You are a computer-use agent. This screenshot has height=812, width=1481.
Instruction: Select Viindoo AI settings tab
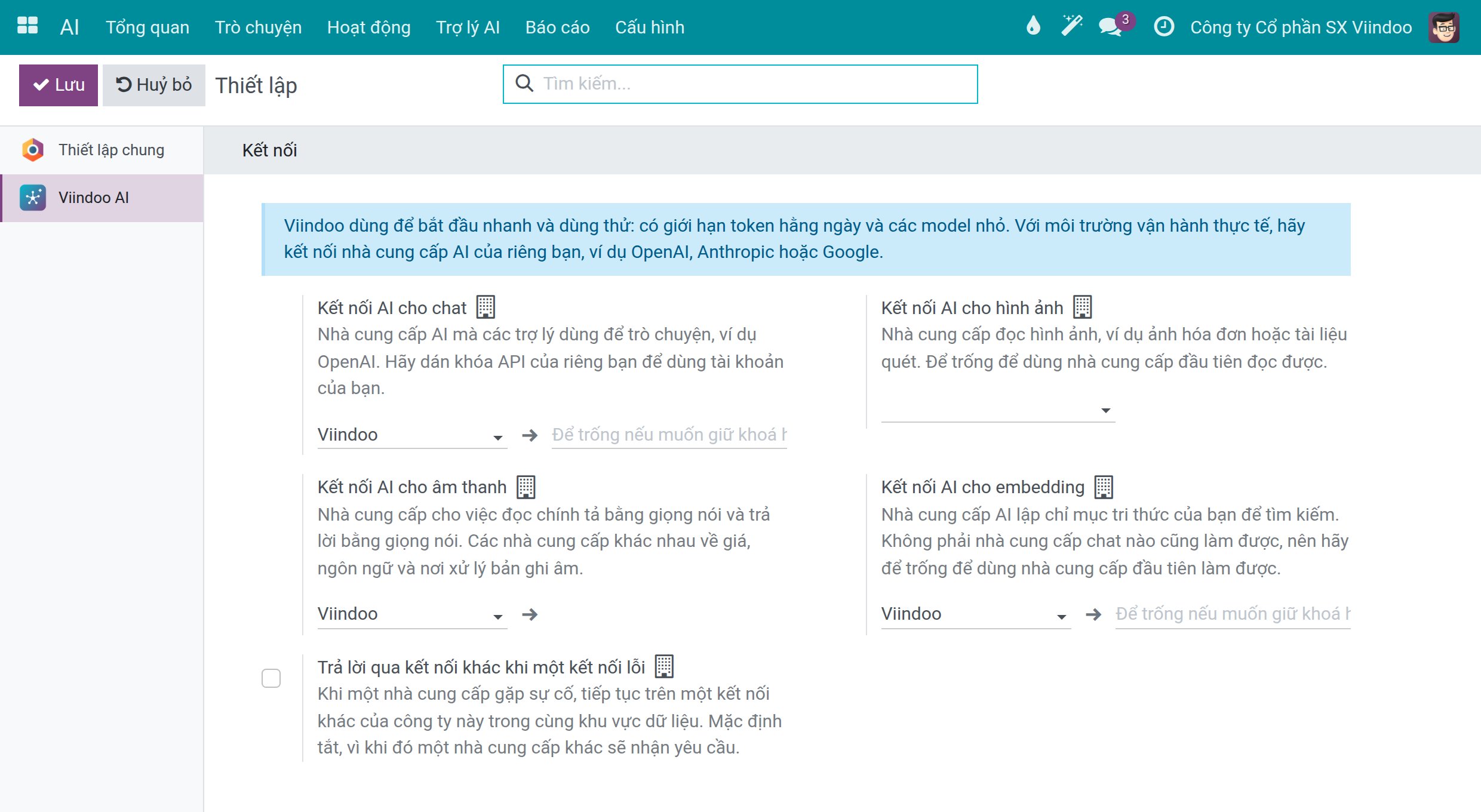click(x=102, y=198)
